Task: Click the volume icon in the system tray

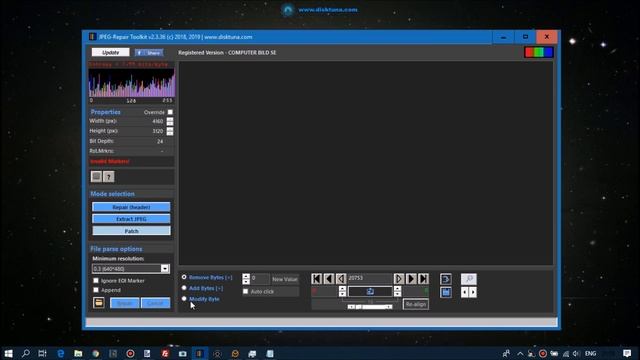Action: click(x=576, y=353)
